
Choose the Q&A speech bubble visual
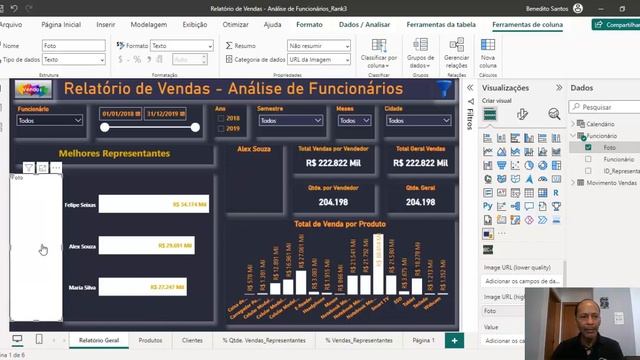click(x=529, y=206)
